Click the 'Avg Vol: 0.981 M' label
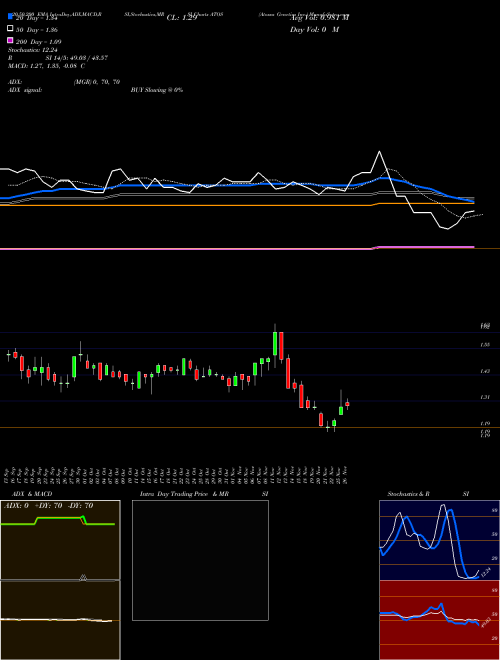The height and width of the screenshot is (660, 500). coord(319,18)
